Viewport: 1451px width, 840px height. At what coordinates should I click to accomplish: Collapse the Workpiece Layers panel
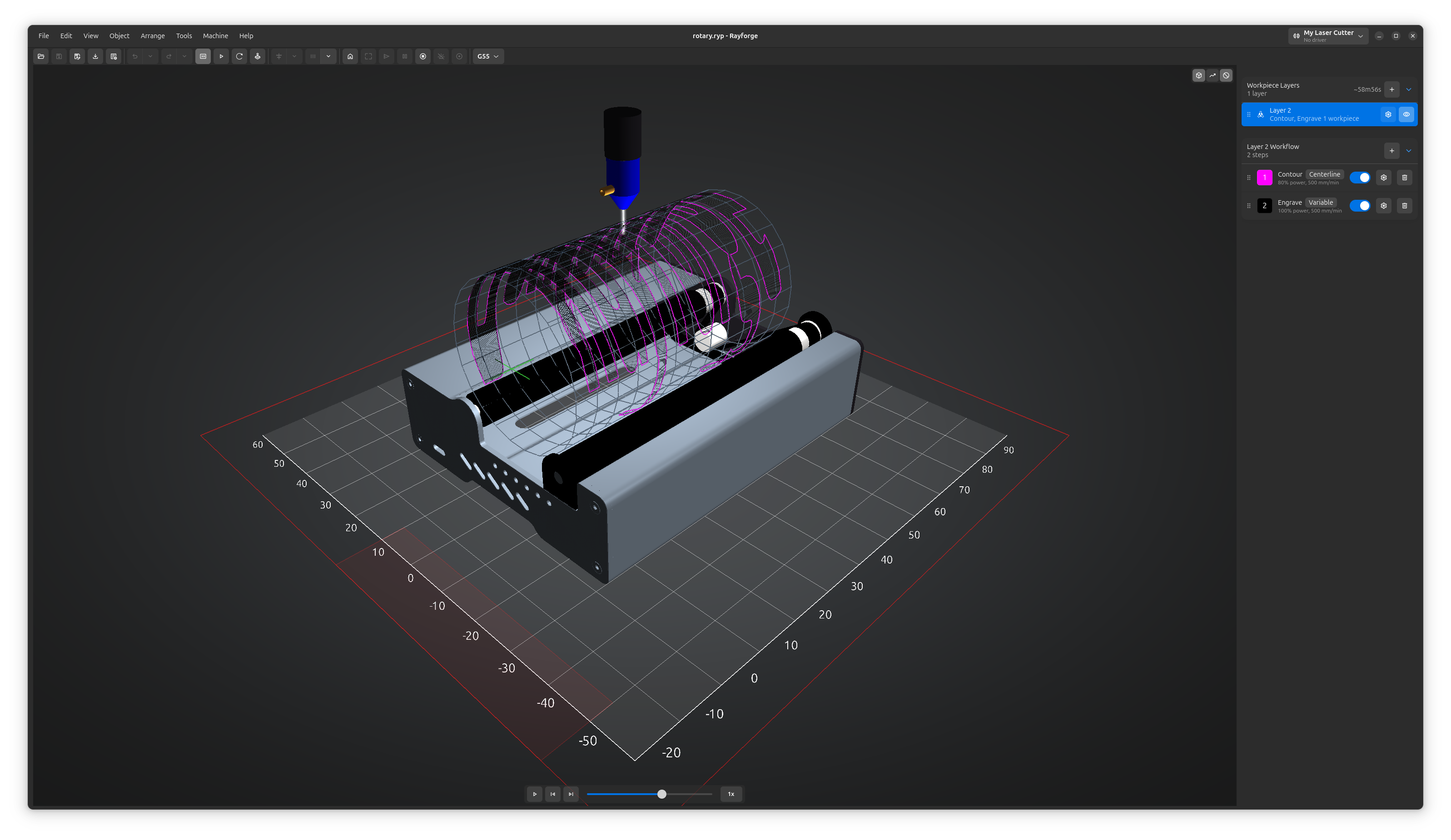[x=1409, y=89]
